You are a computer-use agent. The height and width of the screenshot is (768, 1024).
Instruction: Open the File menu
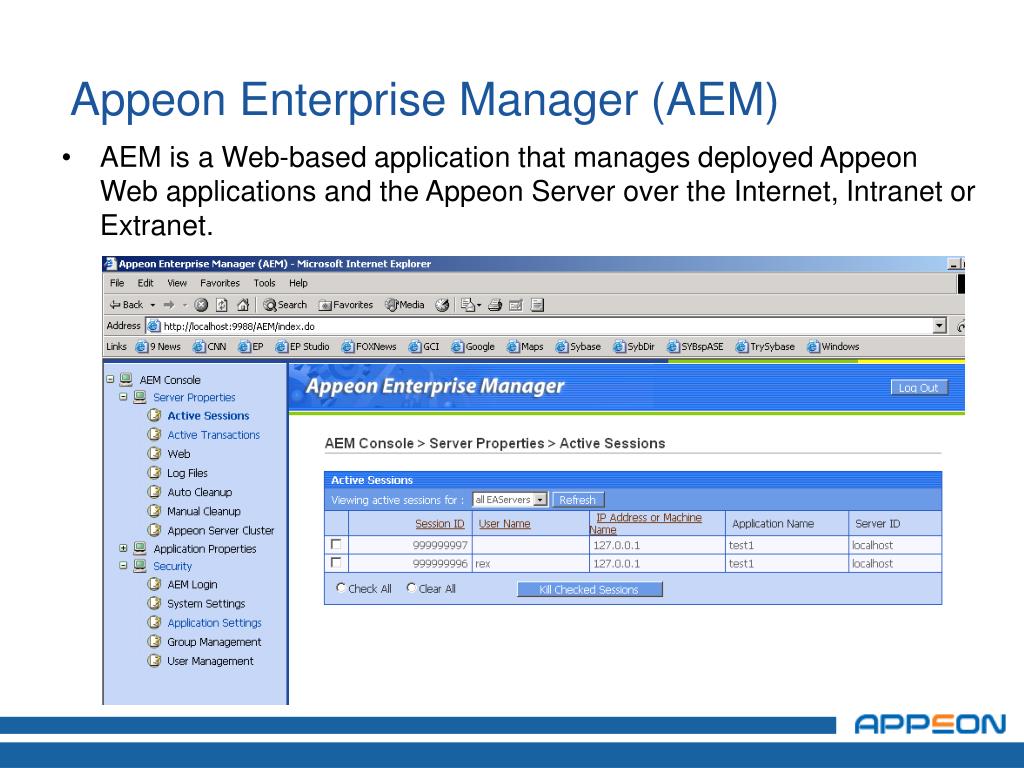pyautogui.click(x=117, y=283)
